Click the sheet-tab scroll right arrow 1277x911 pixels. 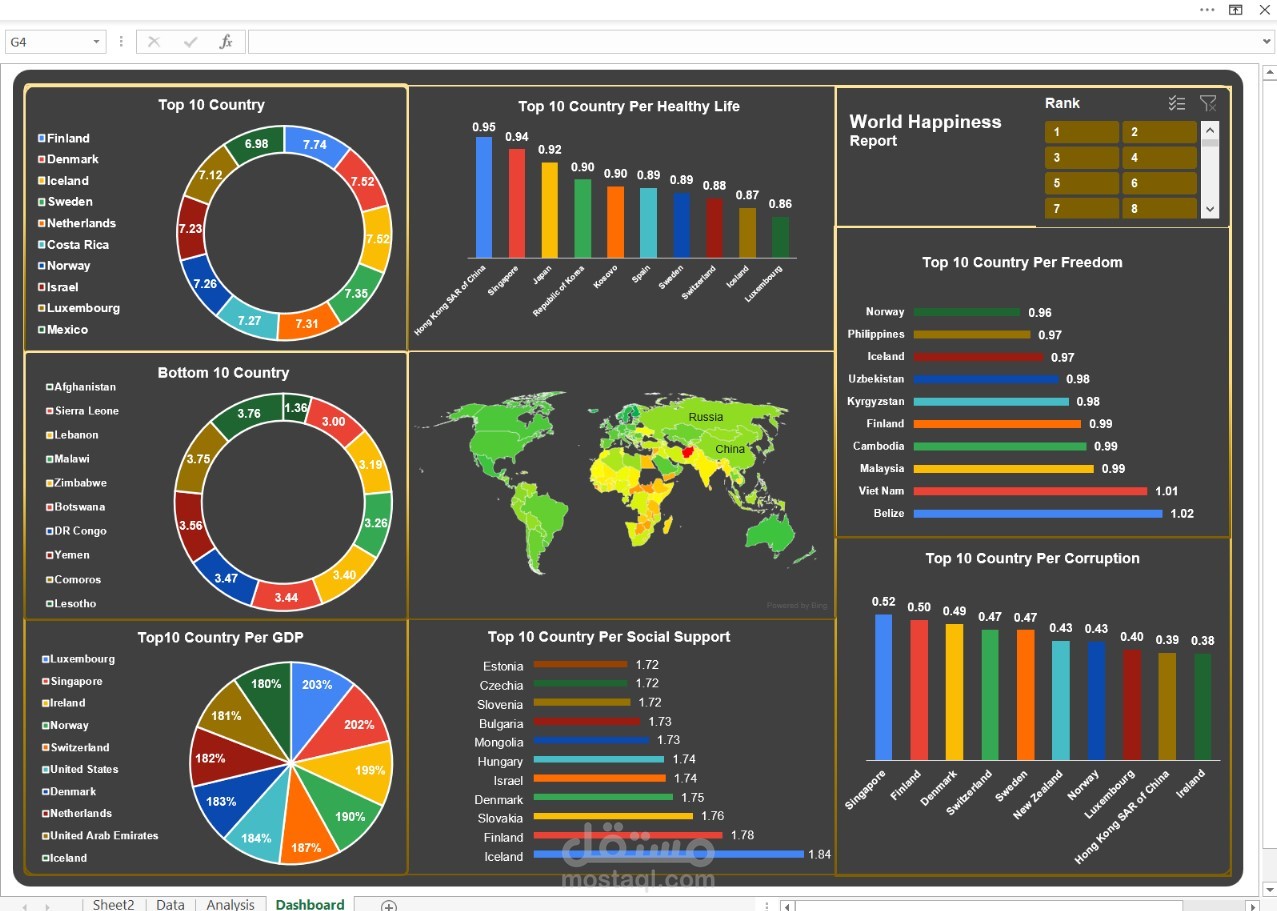click(46, 906)
